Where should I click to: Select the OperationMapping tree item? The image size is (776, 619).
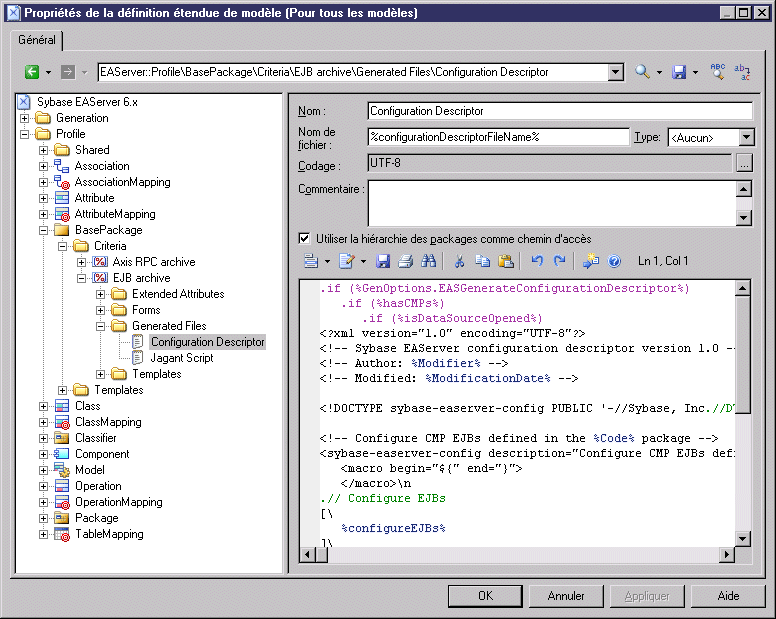[119, 502]
